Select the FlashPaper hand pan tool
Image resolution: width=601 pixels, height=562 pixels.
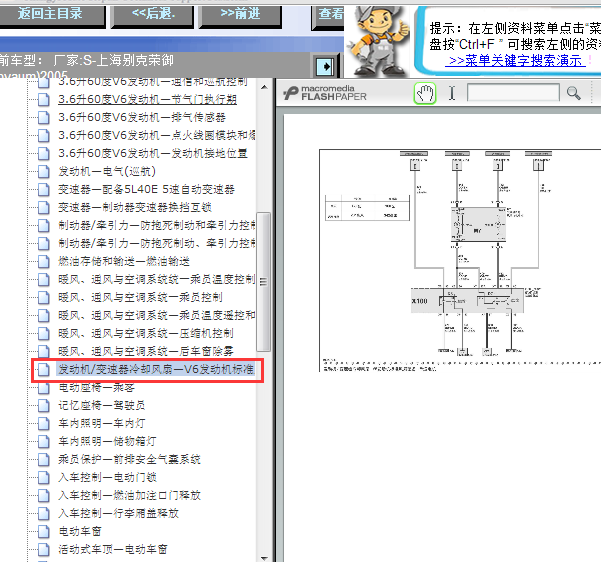point(425,93)
